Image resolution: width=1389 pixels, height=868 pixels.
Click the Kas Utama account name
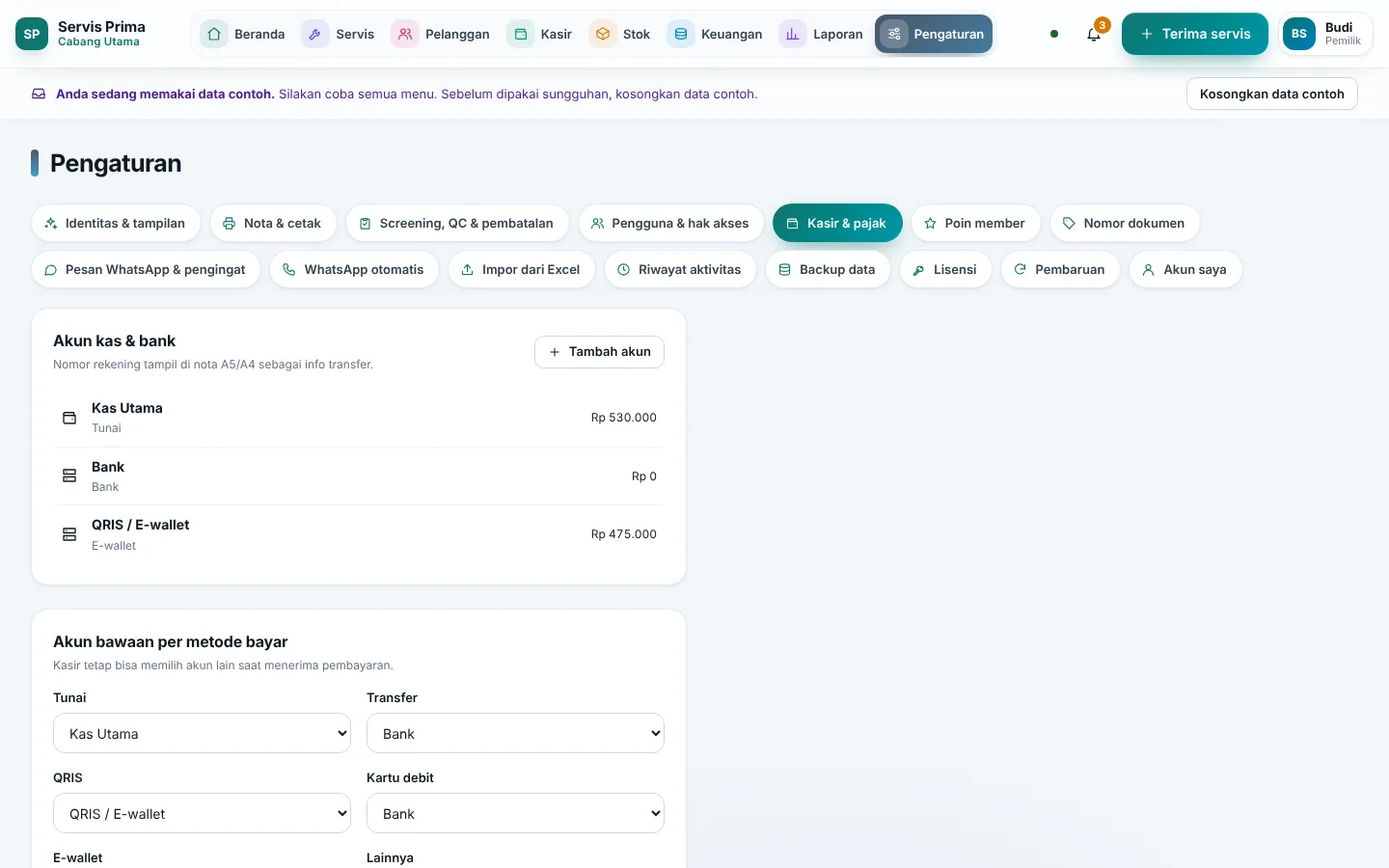click(x=127, y=408)
